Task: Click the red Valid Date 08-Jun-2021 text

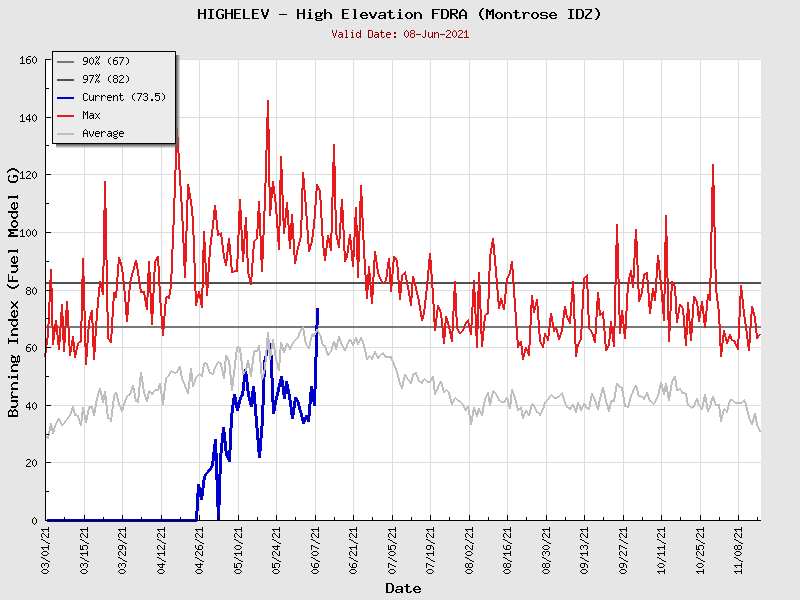Action: (400, 33)
